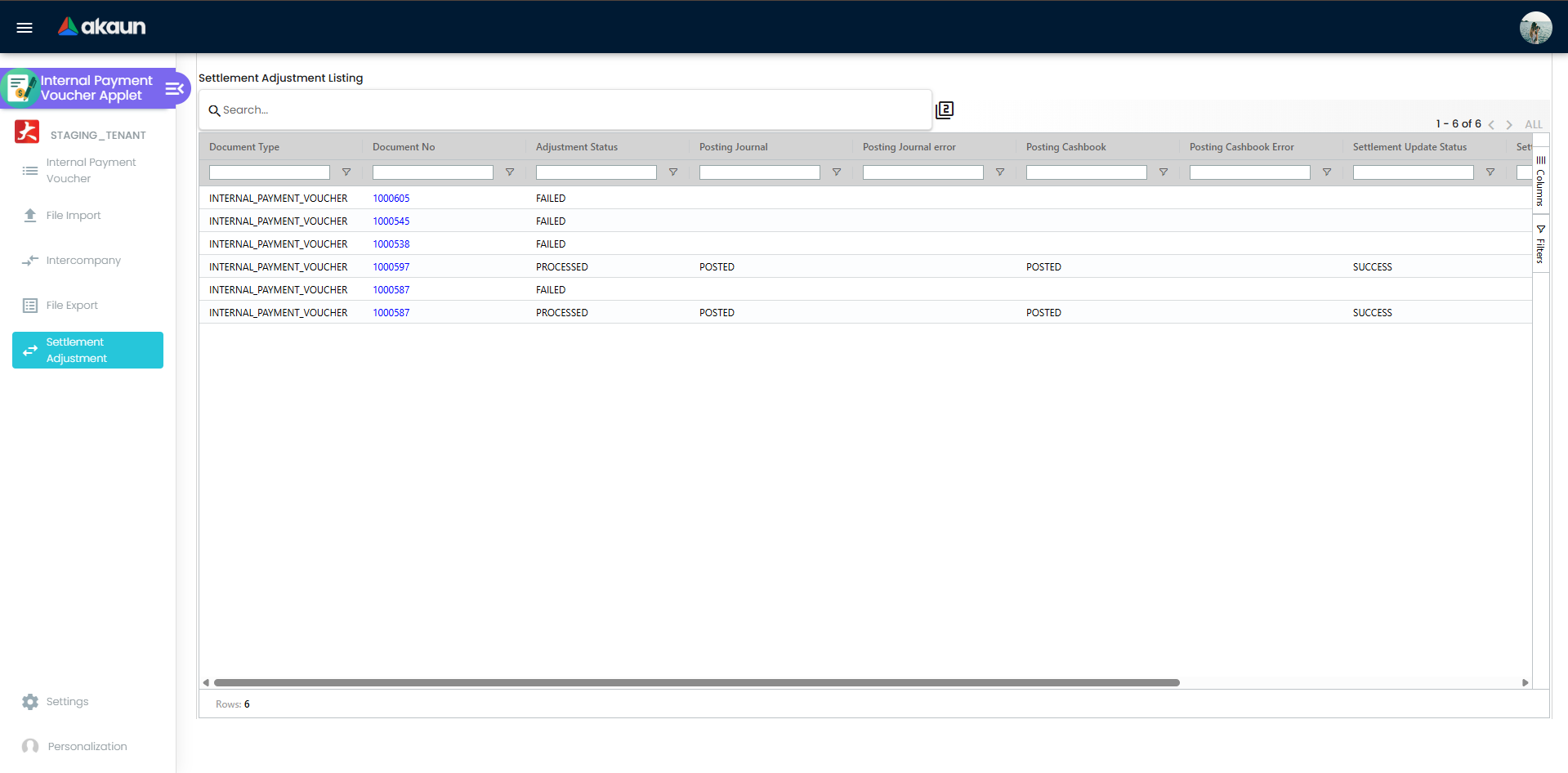Select the File Import upload icon
This screenshot has height=773, width=1568.
(30, 215)
